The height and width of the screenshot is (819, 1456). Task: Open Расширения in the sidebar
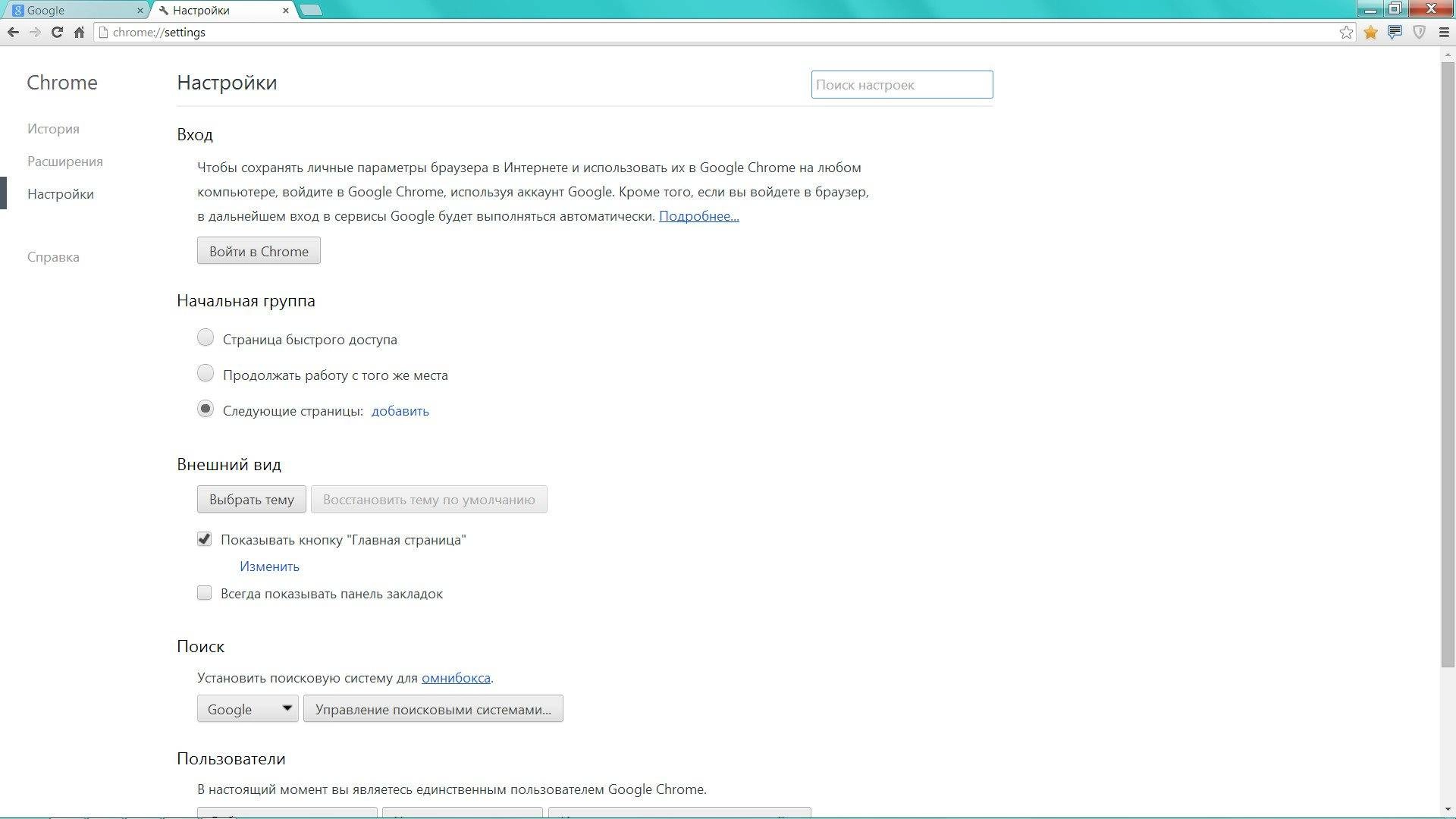[x=65, y=162]
